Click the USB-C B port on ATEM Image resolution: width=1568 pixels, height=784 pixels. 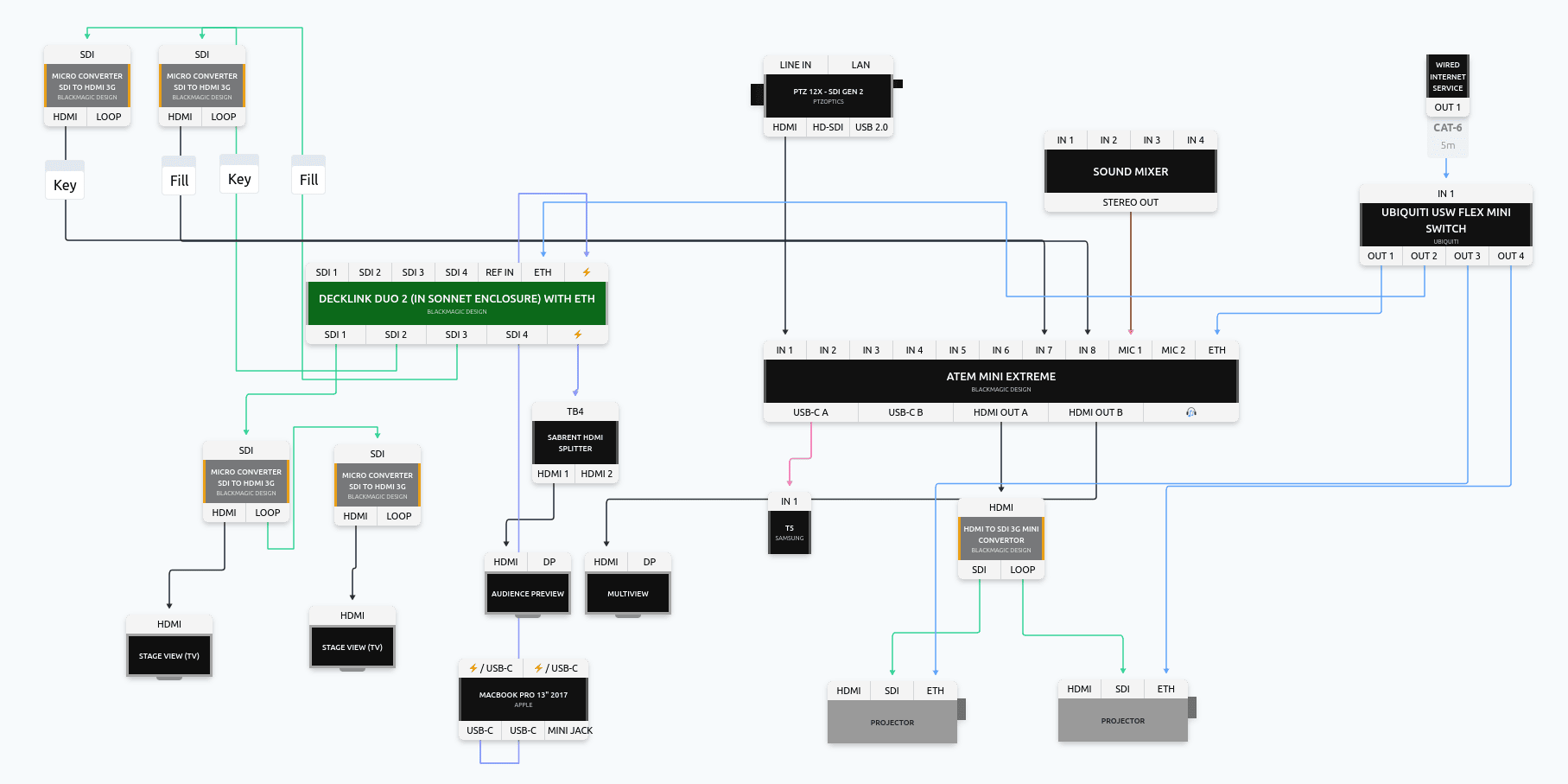tap(906, 412)
